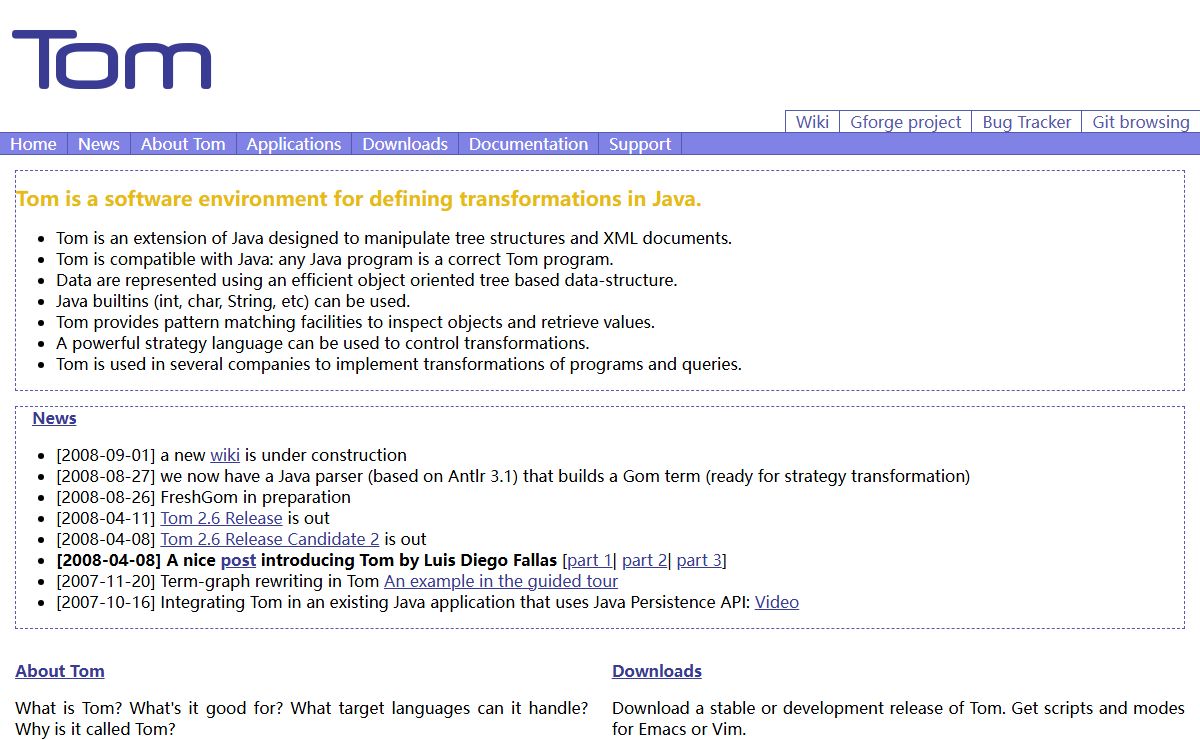Viewport: 1200px width, 740px height.
Task: Open the Git browsing tab
Action: pos(1141,122)
